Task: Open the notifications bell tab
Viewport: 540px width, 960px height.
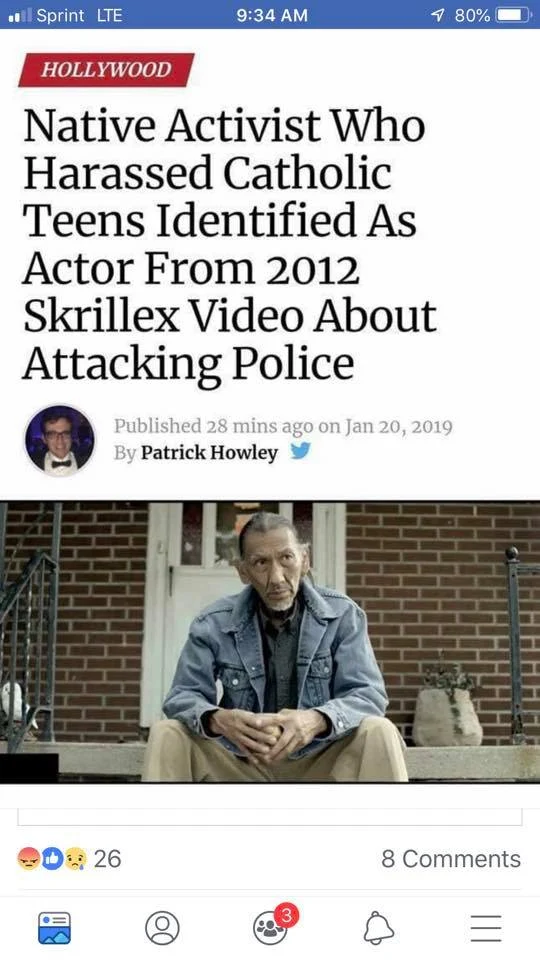Action: coord(377,928)
